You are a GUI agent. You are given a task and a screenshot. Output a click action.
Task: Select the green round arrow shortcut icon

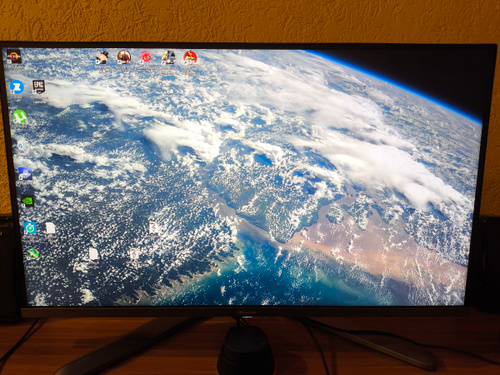point(33,254)
